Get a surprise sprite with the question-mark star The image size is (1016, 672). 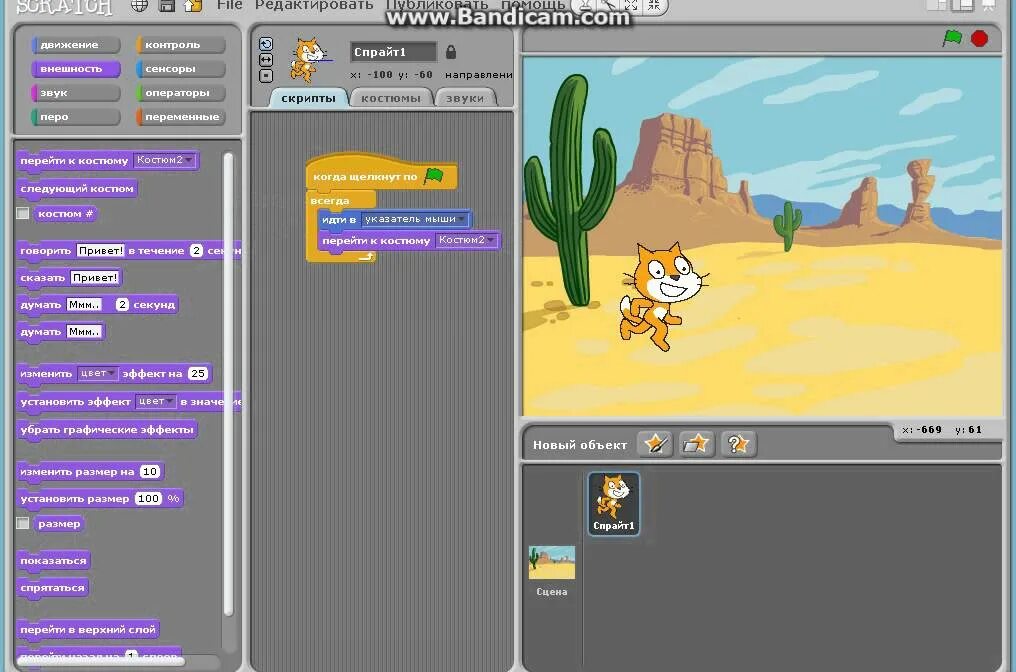tap(738, 445)
